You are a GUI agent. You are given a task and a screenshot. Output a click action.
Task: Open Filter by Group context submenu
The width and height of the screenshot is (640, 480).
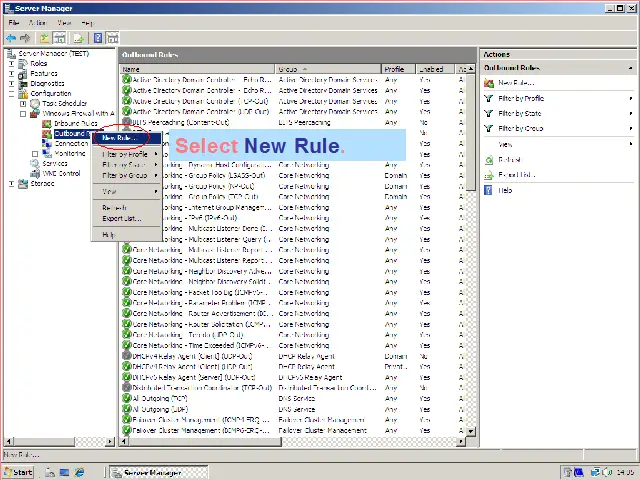click(127, 176)
